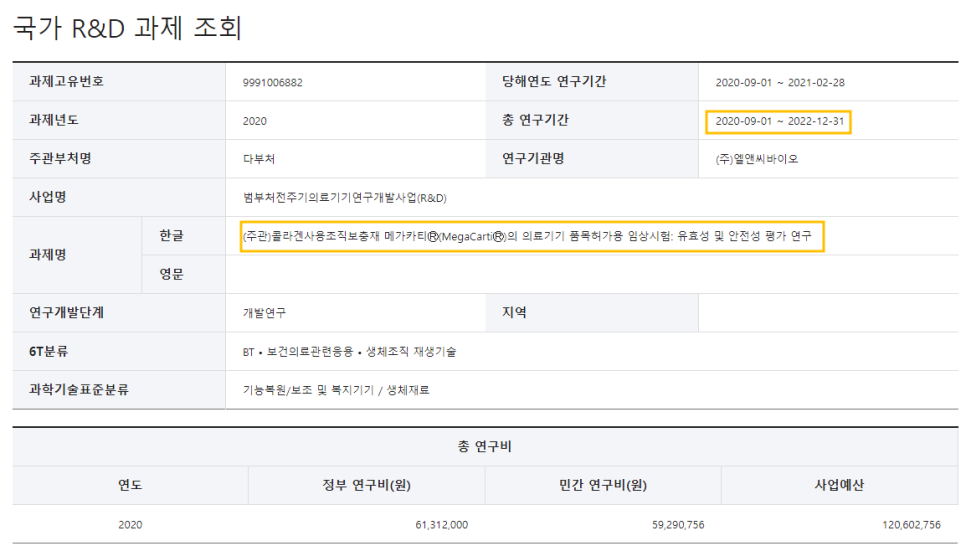Click the '당해연도 연구기간' label
This screenshot has height=546, width=966.
pyautogui.click(x=554, y=81)
